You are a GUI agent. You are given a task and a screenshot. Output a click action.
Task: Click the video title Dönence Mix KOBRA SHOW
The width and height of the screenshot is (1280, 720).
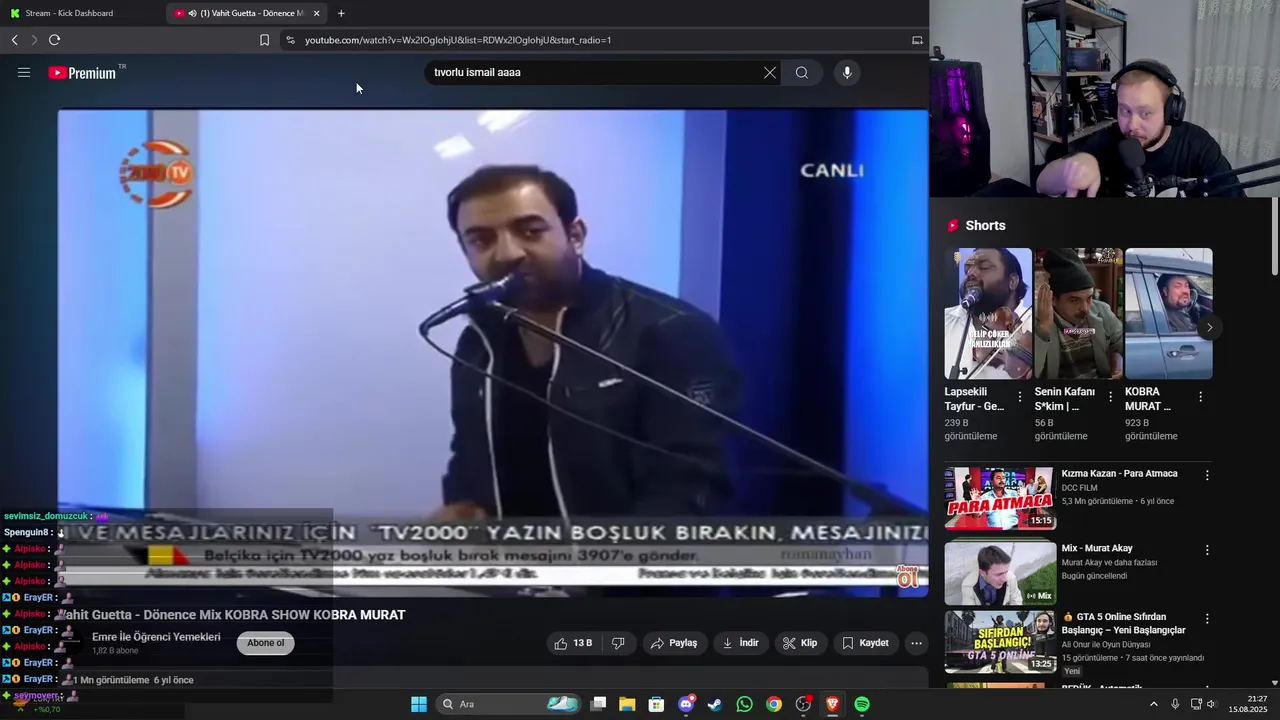coord(232,615)
